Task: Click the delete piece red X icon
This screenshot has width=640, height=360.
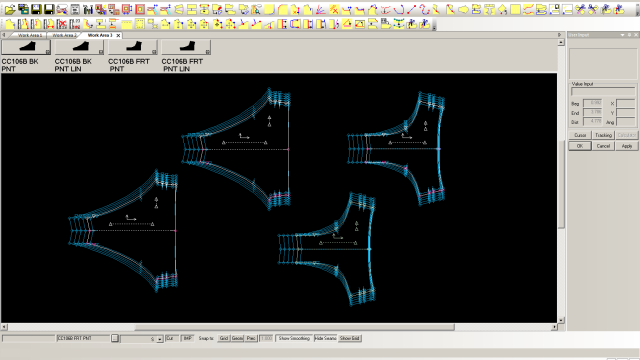Action: (x=62, y=24)
